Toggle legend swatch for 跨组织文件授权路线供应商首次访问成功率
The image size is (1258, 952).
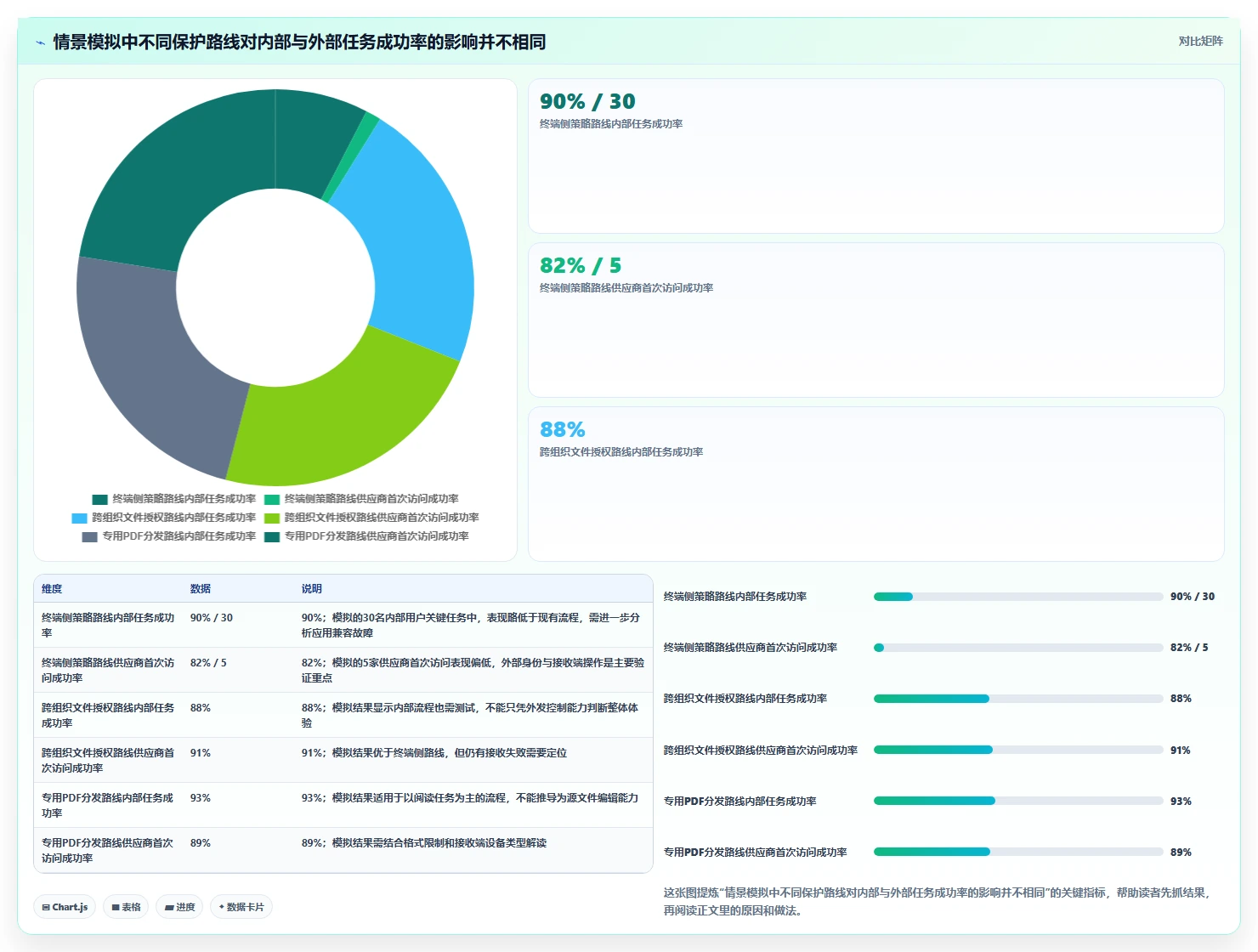click(x=272, y=518)
